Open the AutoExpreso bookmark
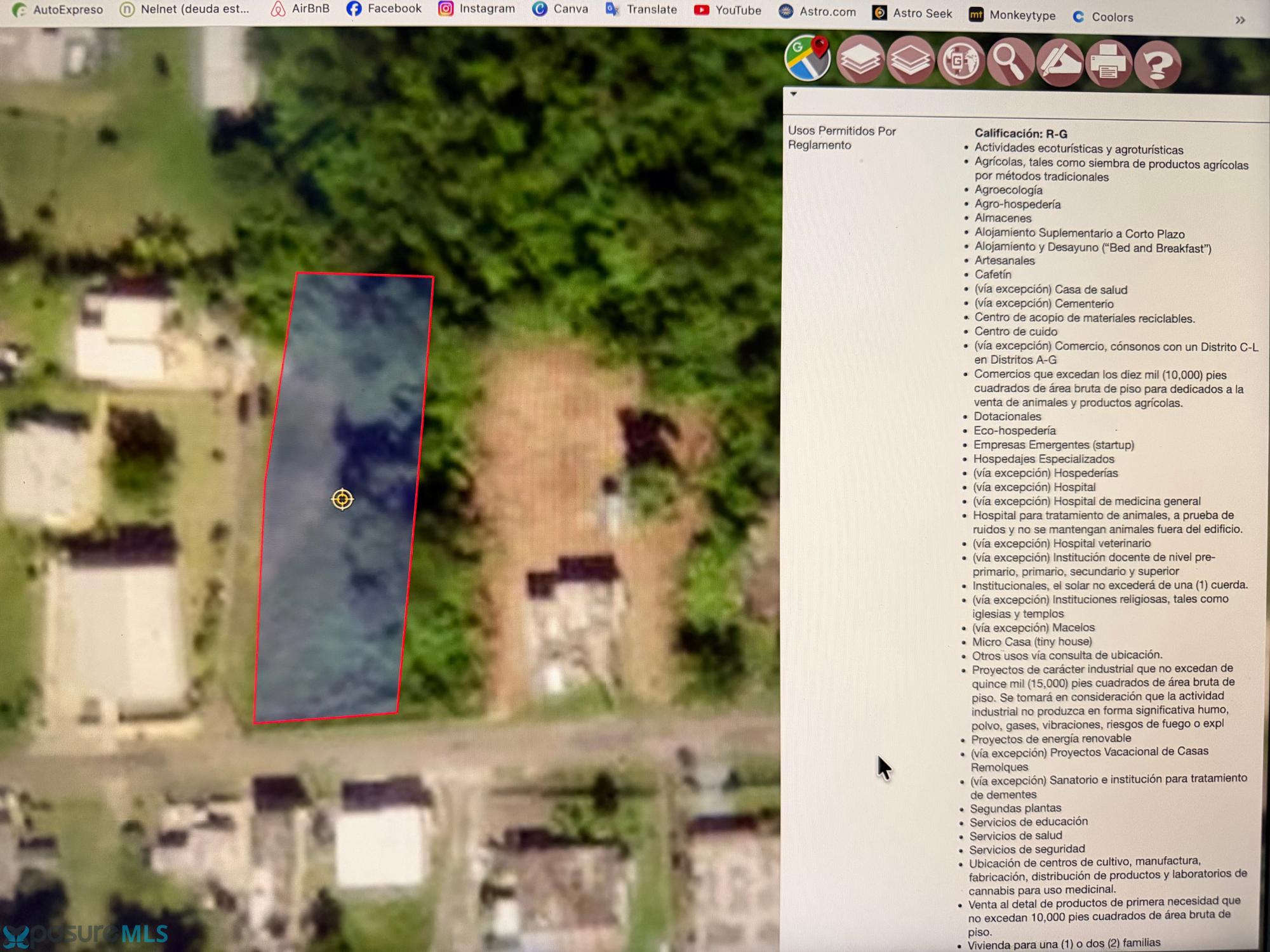This screenshot has height=952, width=1270. tap(58, 10)
